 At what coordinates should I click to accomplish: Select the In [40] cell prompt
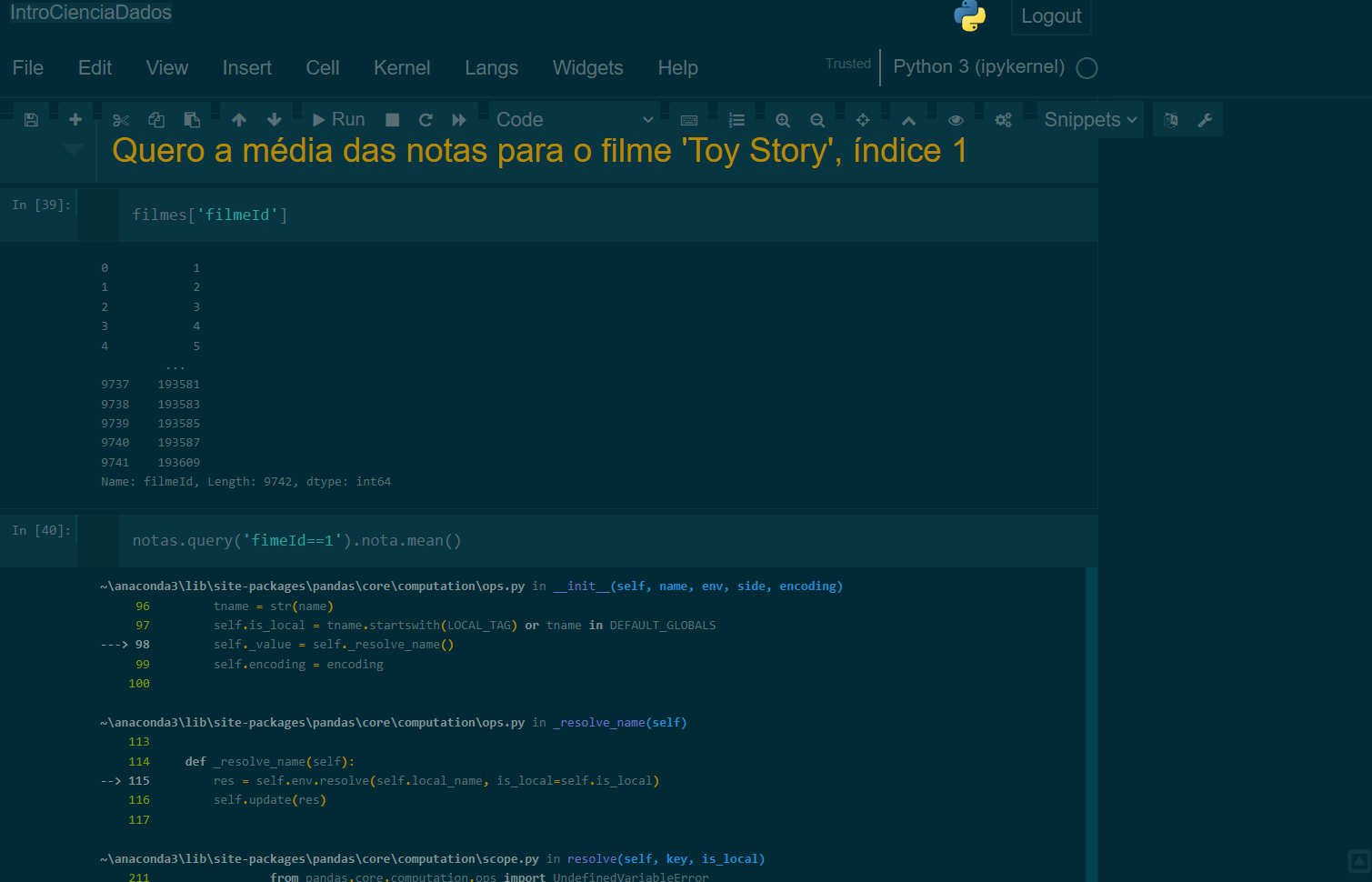(41, 530)
